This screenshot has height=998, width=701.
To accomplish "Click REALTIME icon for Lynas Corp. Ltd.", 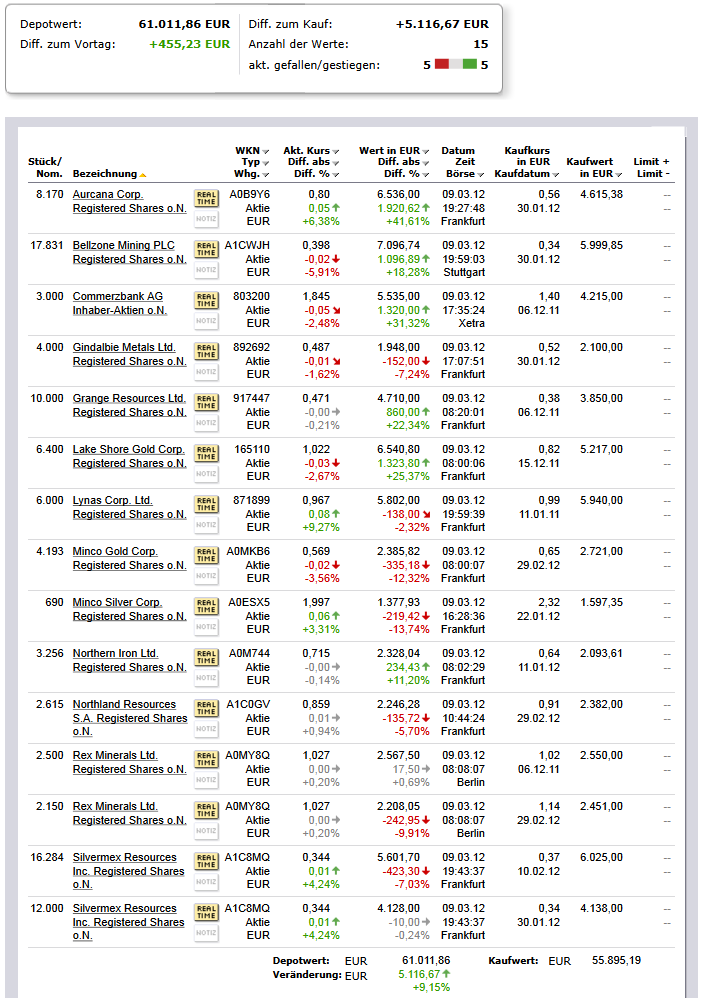I will [206, 504].
